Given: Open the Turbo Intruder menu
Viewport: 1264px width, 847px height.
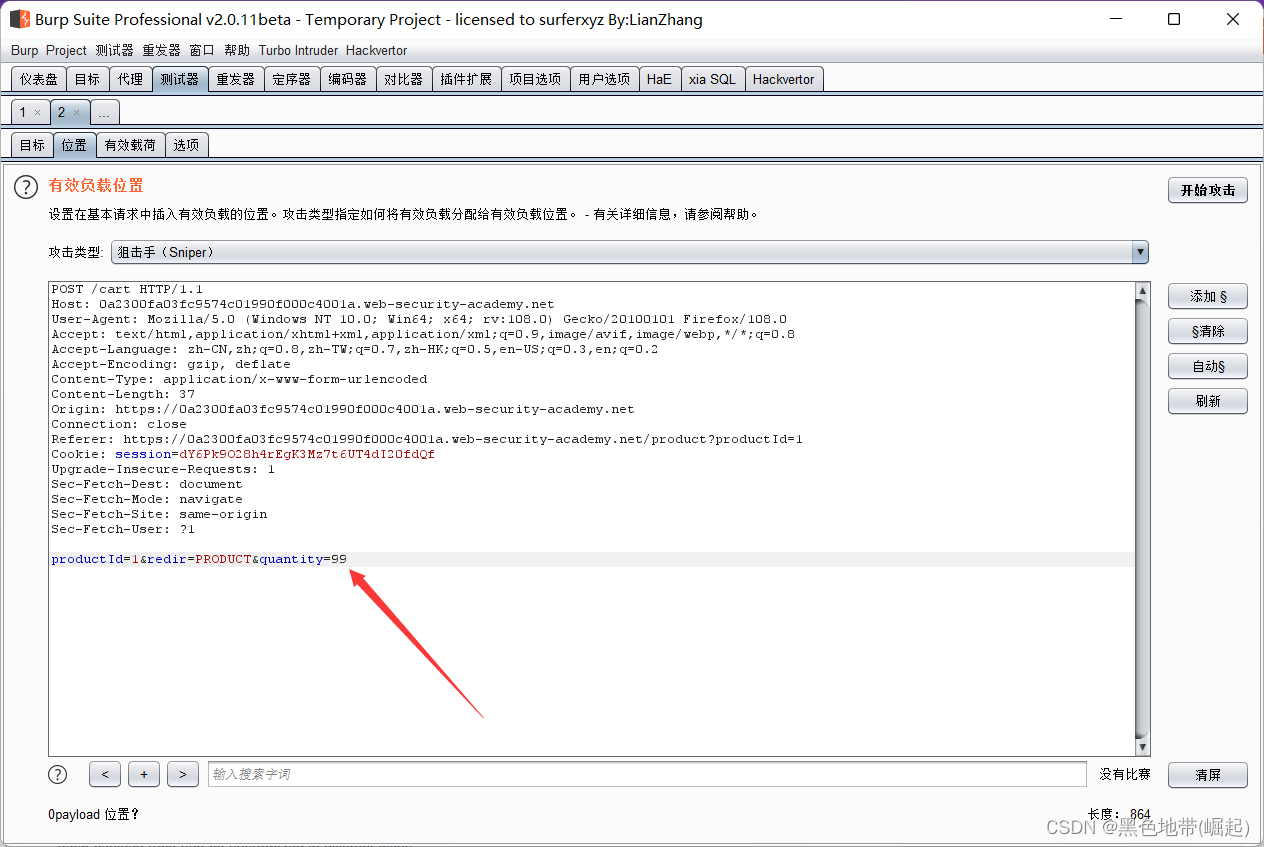Looking at the screenshot, I should (x=298, y=51).
